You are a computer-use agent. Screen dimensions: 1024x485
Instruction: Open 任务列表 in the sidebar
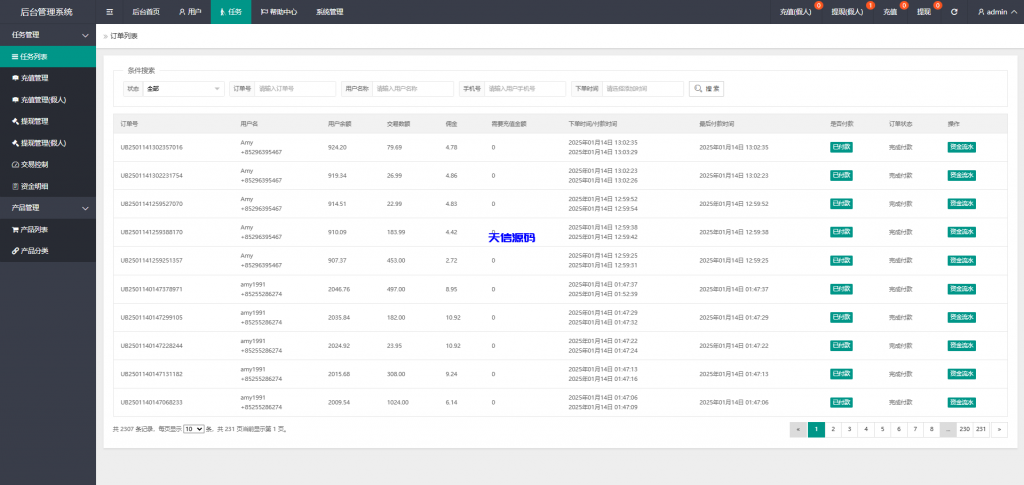pyautogui.click(x=48, y=57)
